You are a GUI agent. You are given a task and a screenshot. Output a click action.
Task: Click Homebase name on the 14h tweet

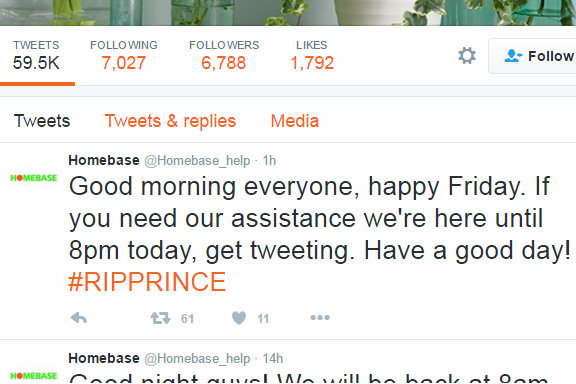coord(104,358)
